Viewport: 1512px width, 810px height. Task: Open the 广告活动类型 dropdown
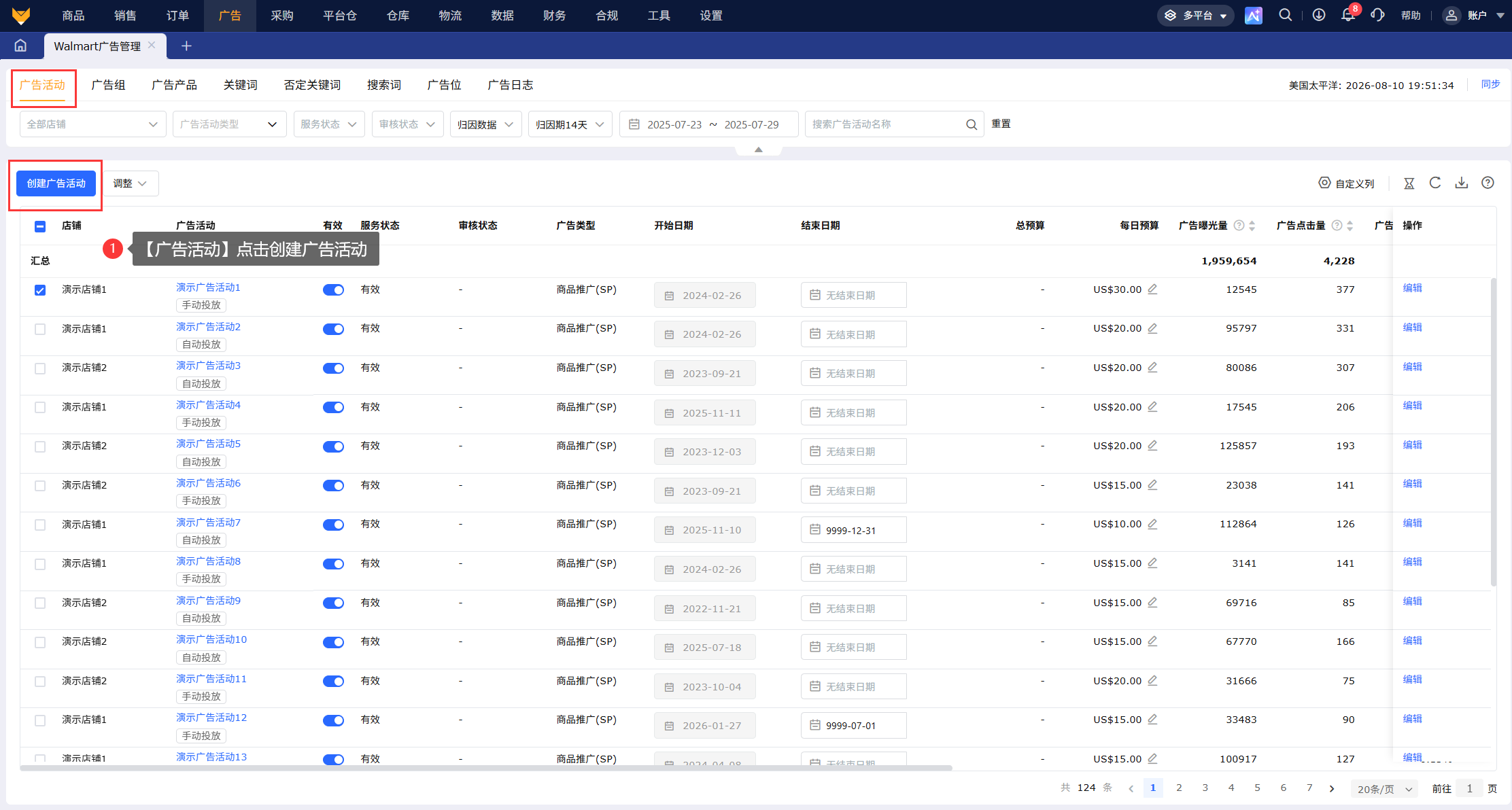229,124
